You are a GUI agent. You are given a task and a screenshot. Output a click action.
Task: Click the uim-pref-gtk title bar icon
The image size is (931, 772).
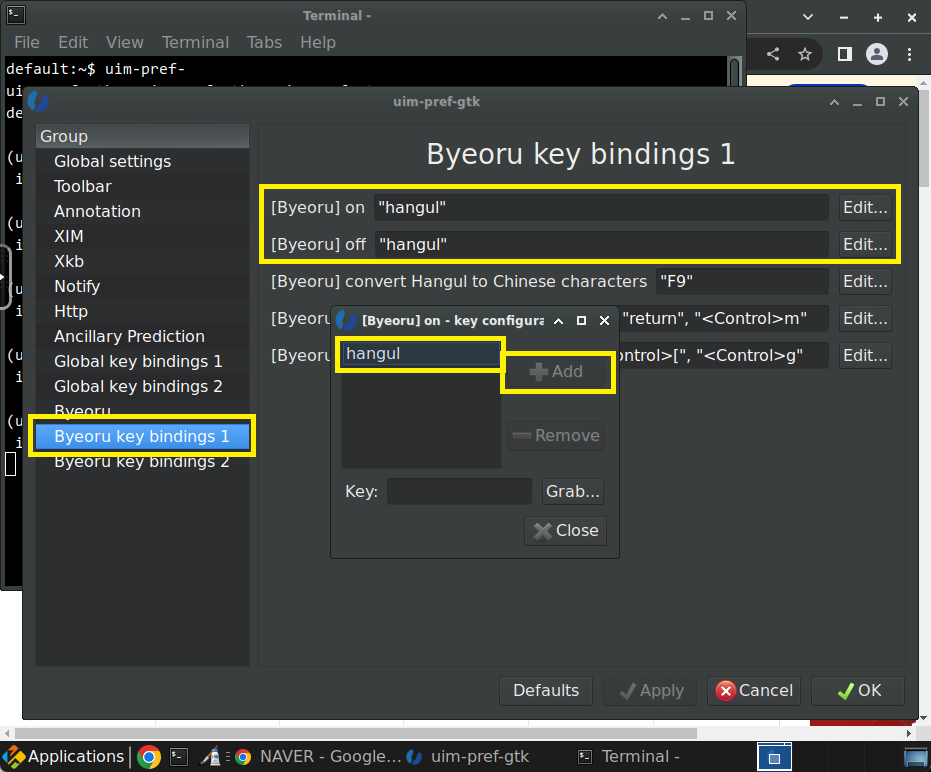(38, 102)
